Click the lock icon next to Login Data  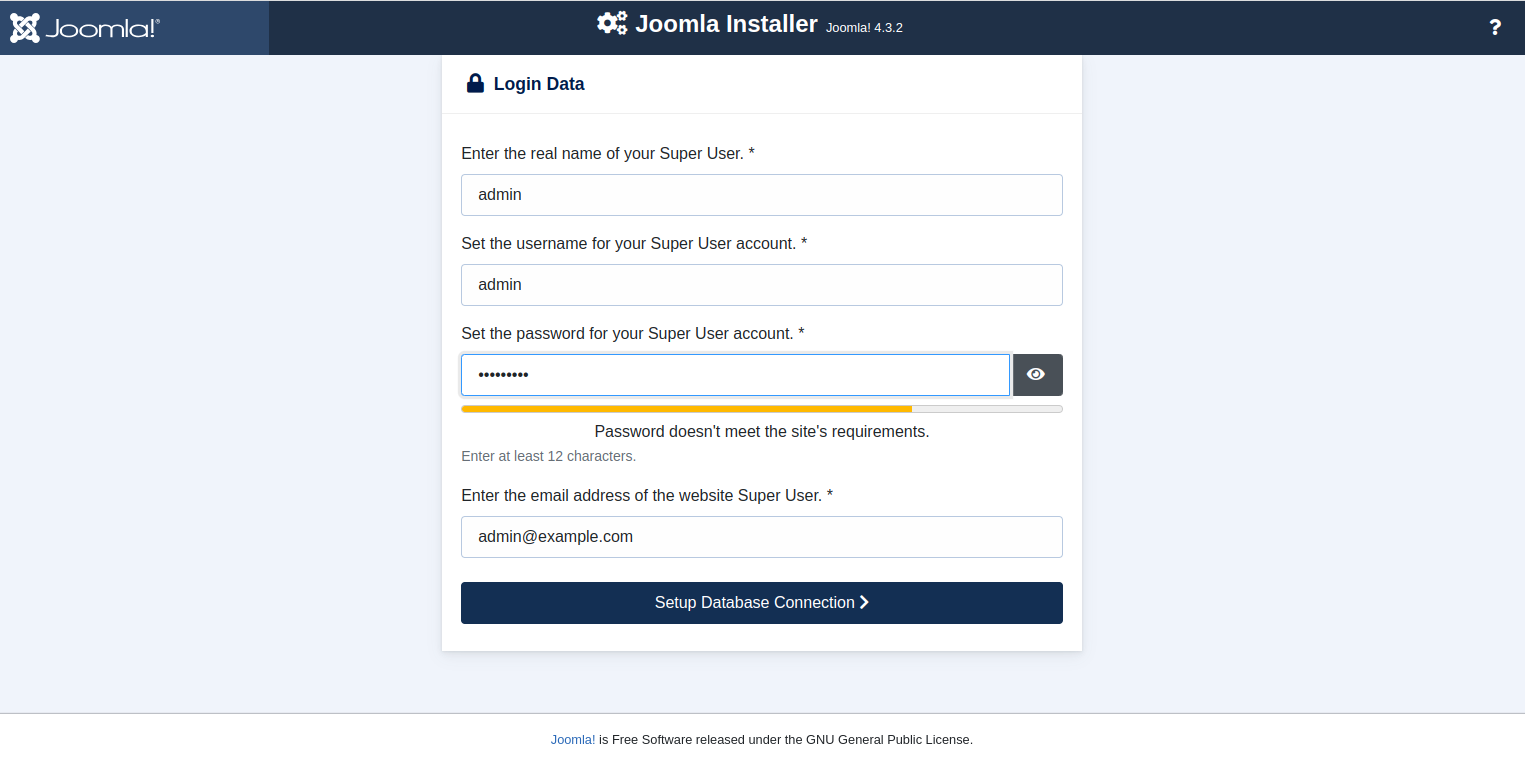pos(475,84)
